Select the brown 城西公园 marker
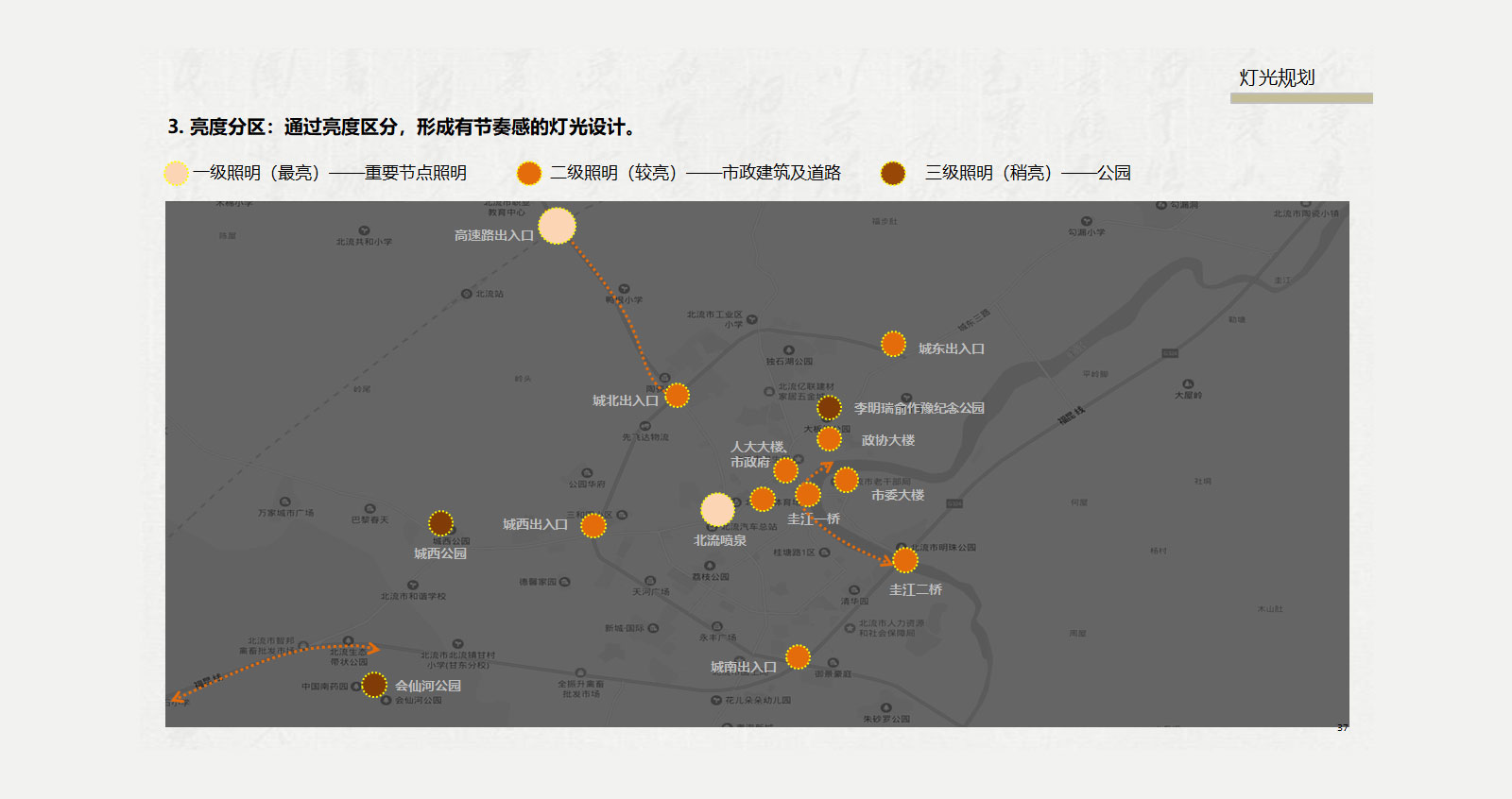Image resolution: width=1512 pixels, height=799 pixels. point(440,523)
